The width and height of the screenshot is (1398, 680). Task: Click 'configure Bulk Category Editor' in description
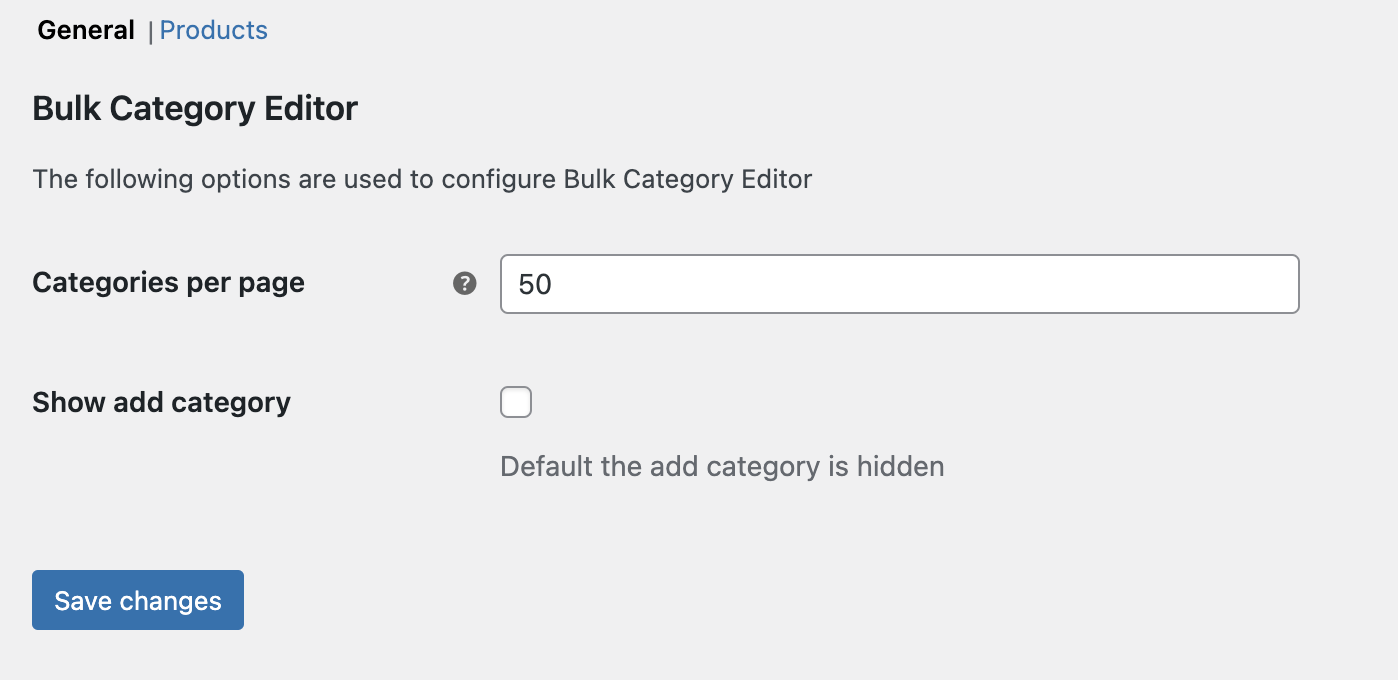[627, 179]
